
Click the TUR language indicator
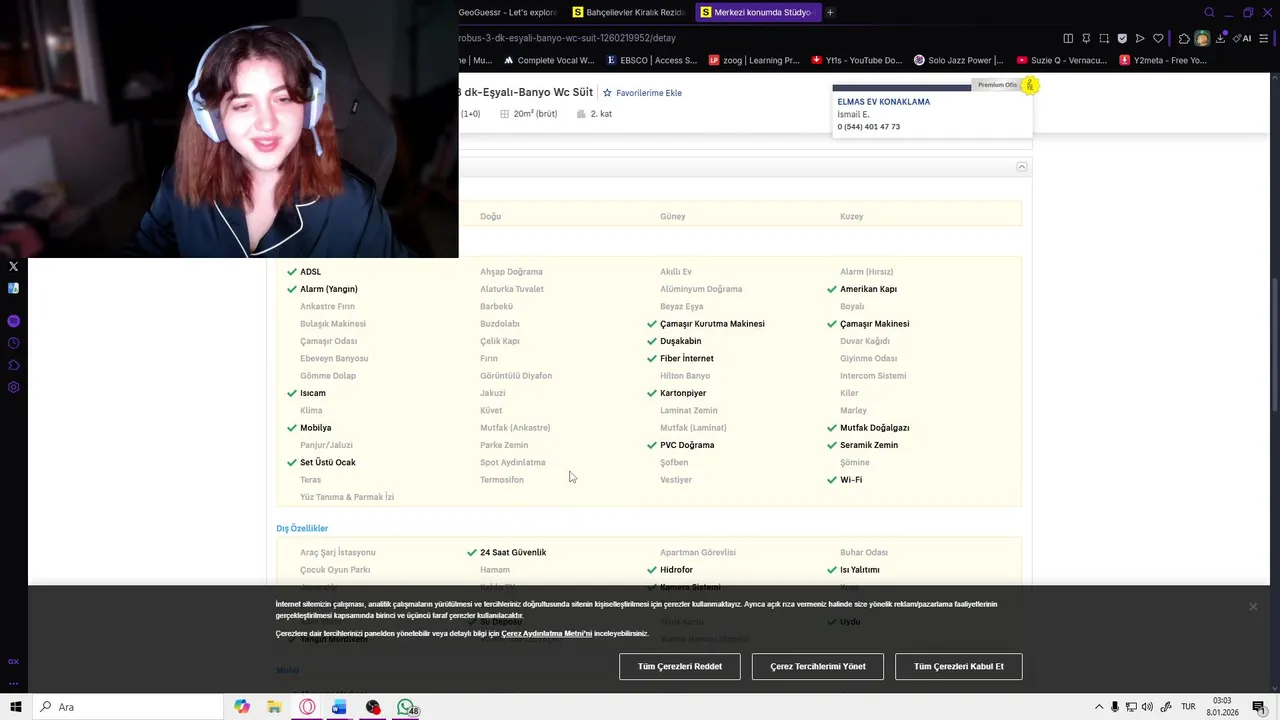1189,707
